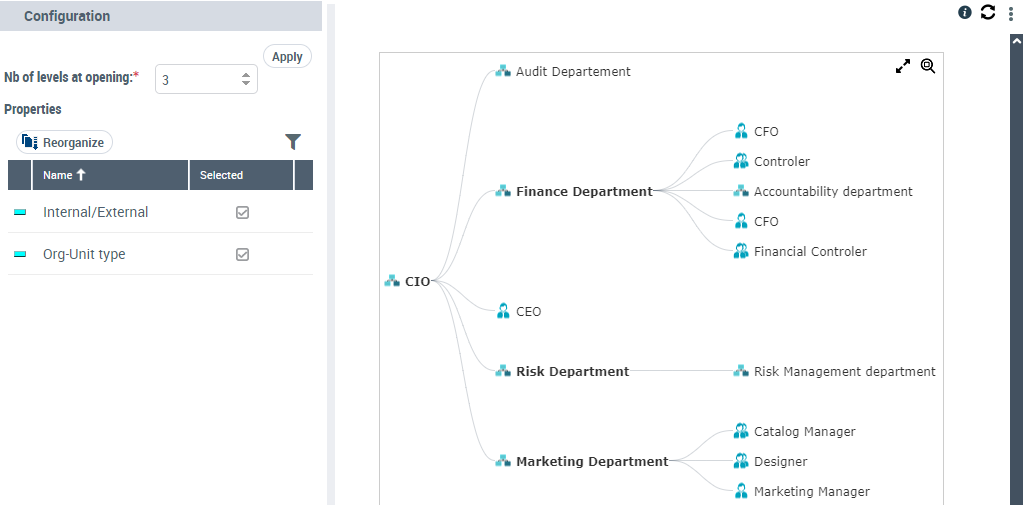
Task: Click the filter funnel icon
Action: click(293, 142)
